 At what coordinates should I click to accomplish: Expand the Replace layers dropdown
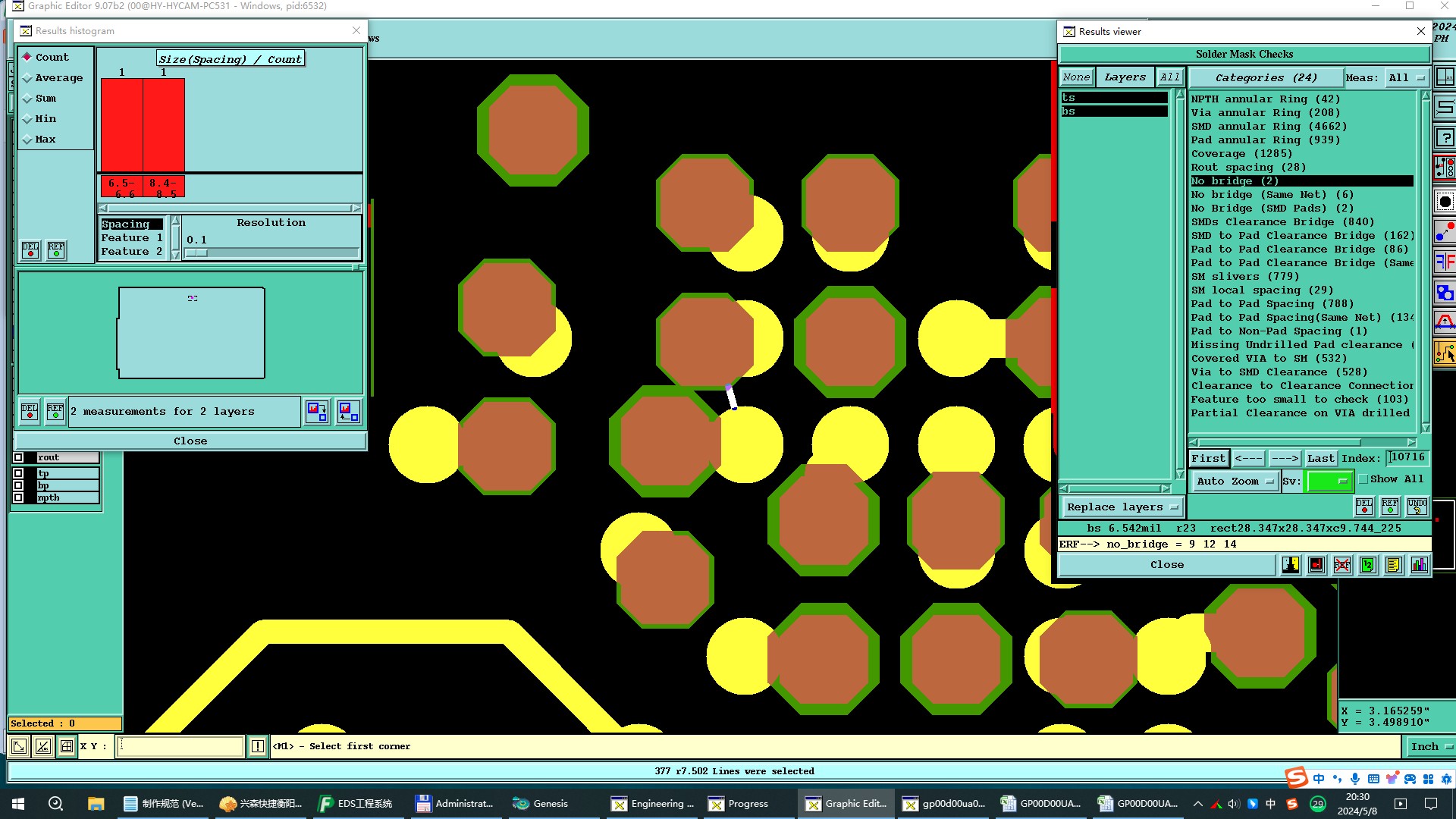1121,507
